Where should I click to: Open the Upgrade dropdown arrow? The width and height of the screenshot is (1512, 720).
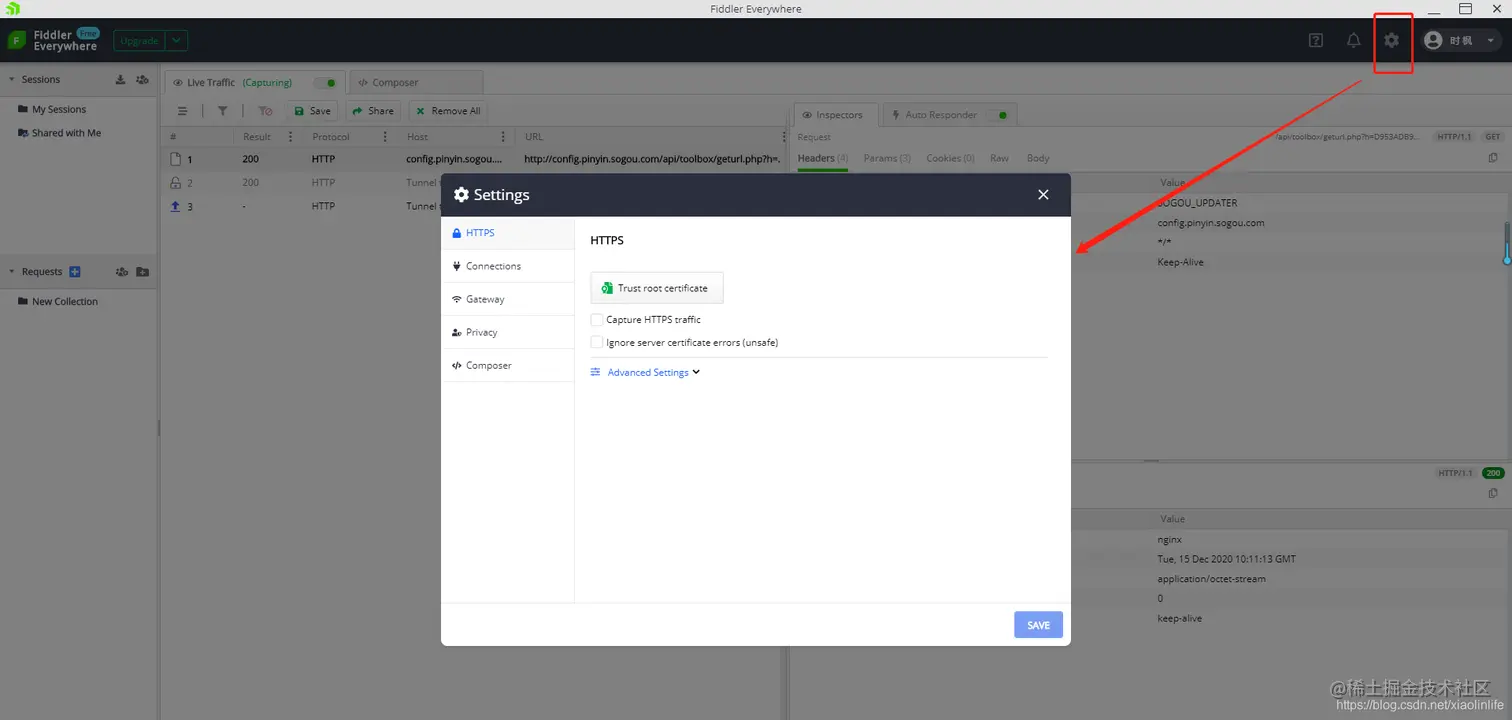pyautogui.click(x=176, y=41)
